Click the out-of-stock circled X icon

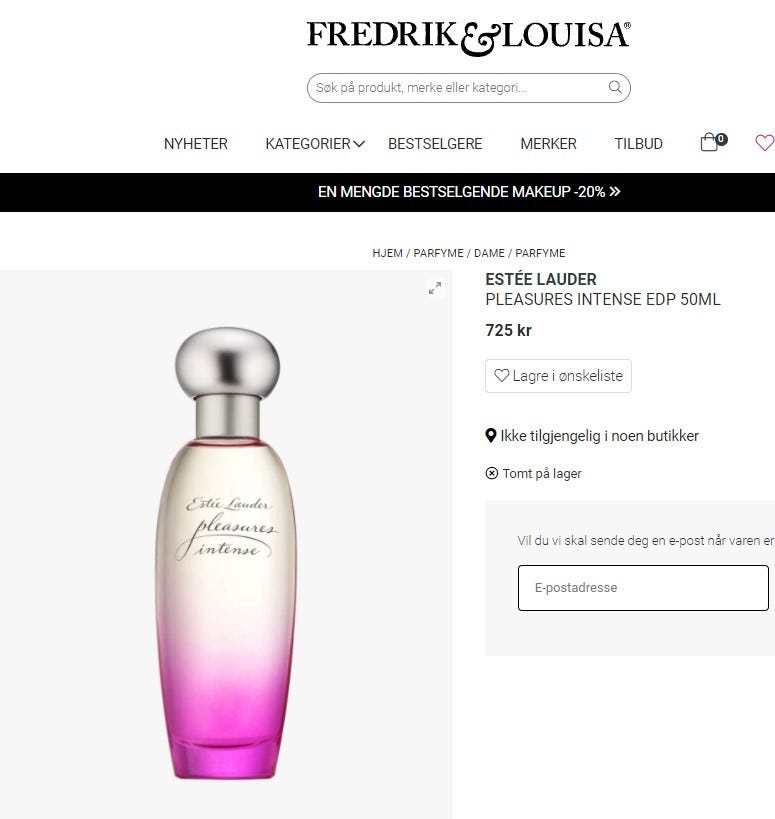[491, 473]
